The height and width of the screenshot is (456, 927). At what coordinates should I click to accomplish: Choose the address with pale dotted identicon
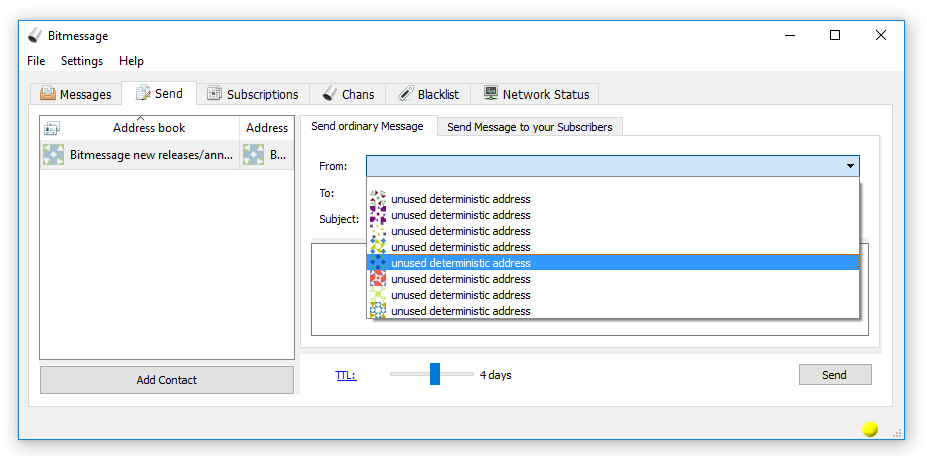coord(612,231)
